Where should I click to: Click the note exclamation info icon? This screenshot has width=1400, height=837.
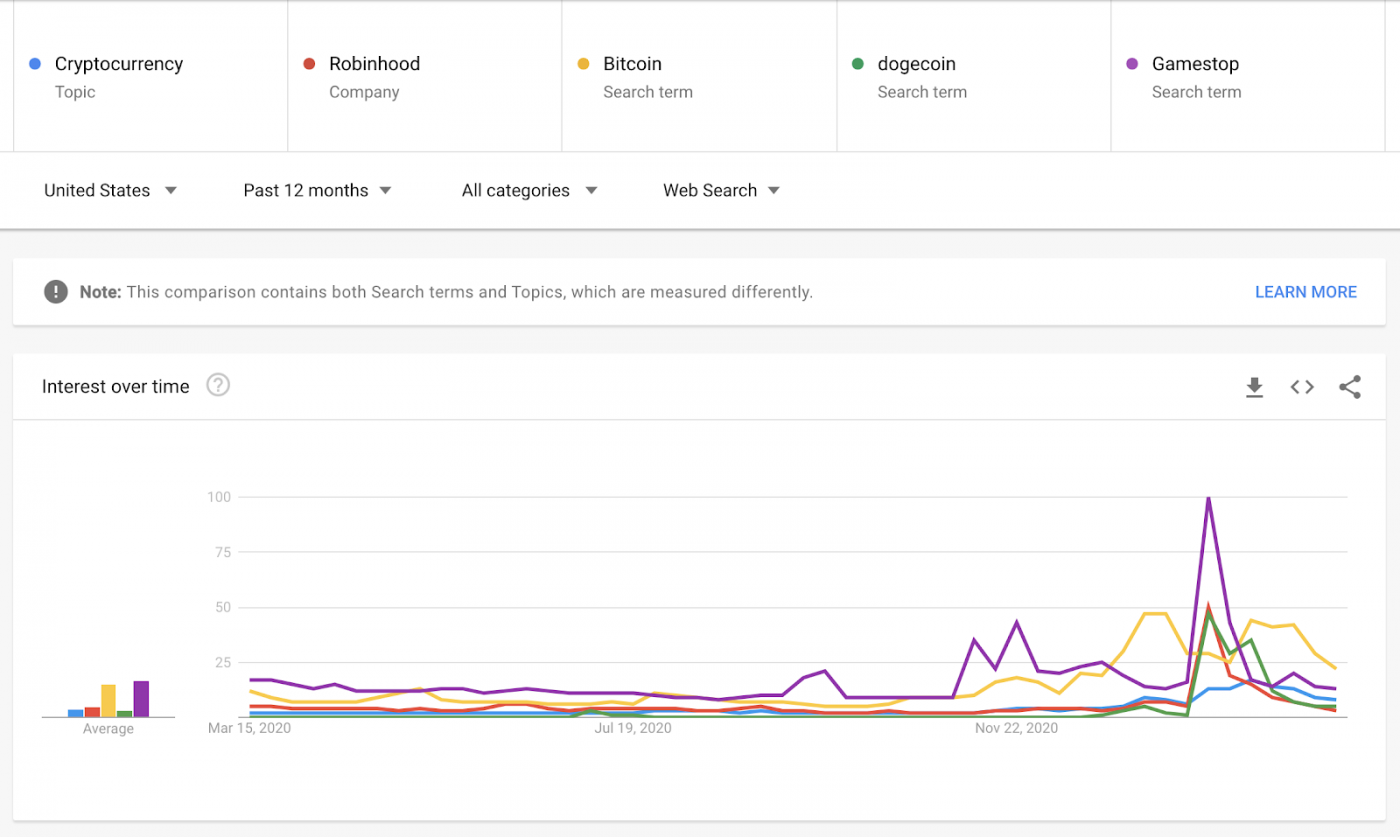[57, 291]
